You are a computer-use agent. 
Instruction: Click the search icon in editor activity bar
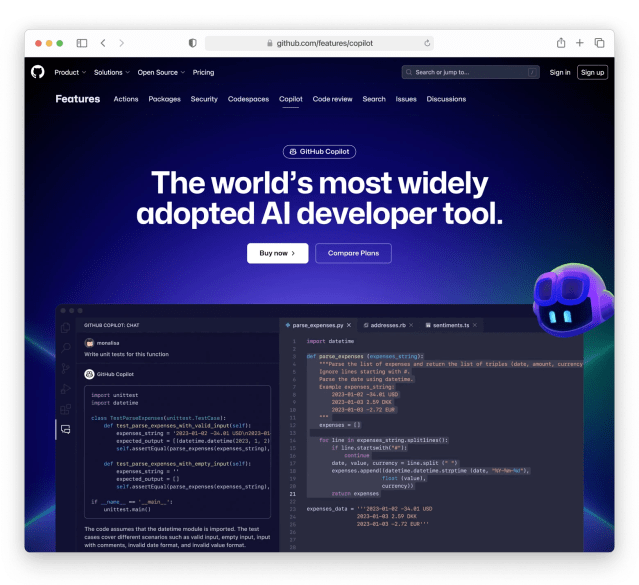tap(65, 348)
